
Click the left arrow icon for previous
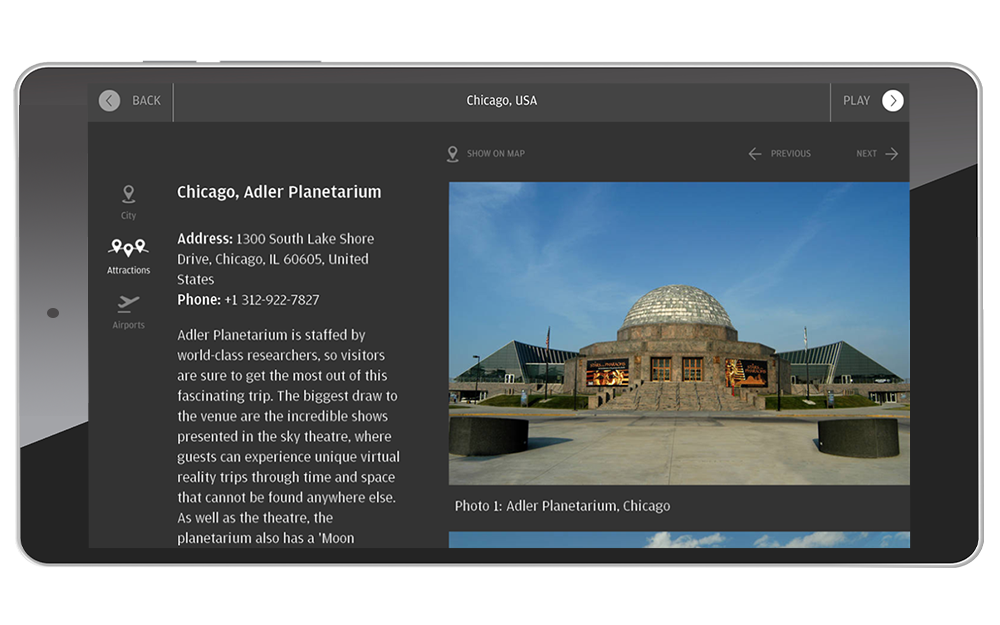coord(755,154)
